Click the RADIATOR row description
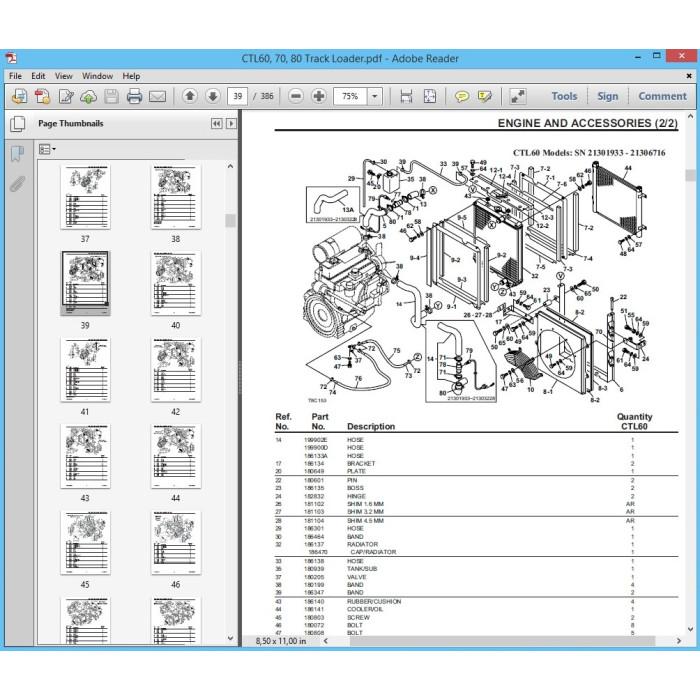The height and width of the screenshot is (700, 700). click(362, 544)
